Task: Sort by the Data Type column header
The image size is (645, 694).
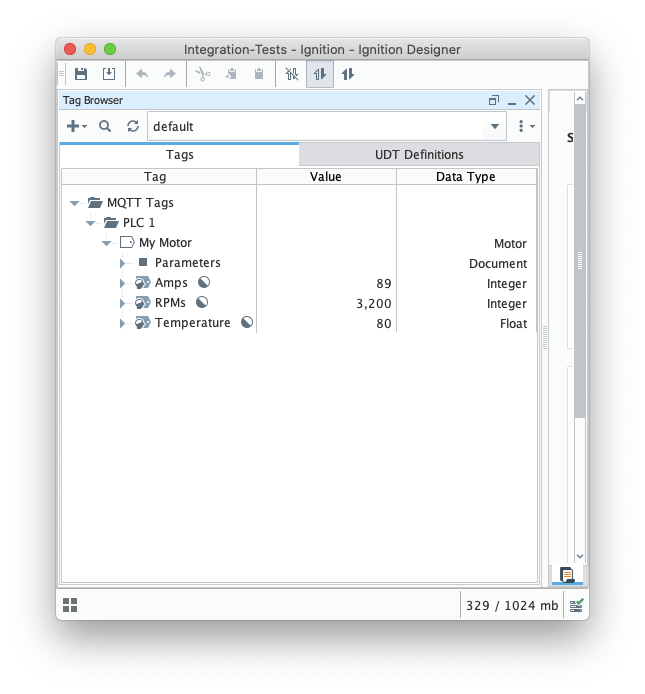Action: coord(466,177)
